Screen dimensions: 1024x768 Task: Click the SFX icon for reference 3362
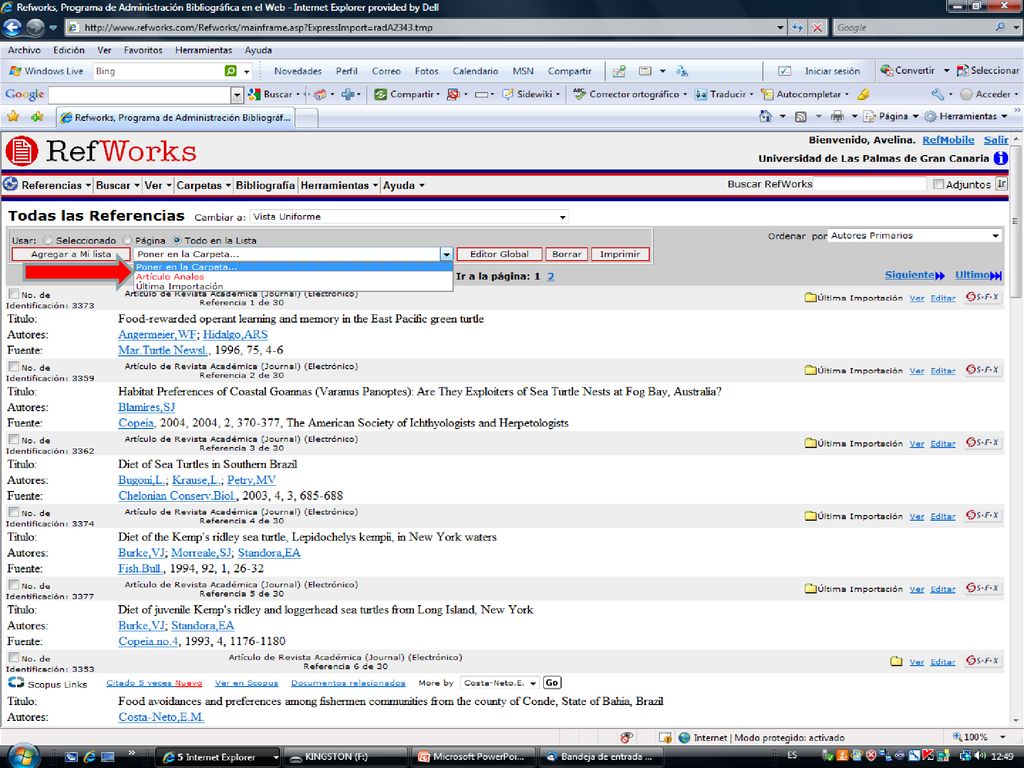(982, 443)
